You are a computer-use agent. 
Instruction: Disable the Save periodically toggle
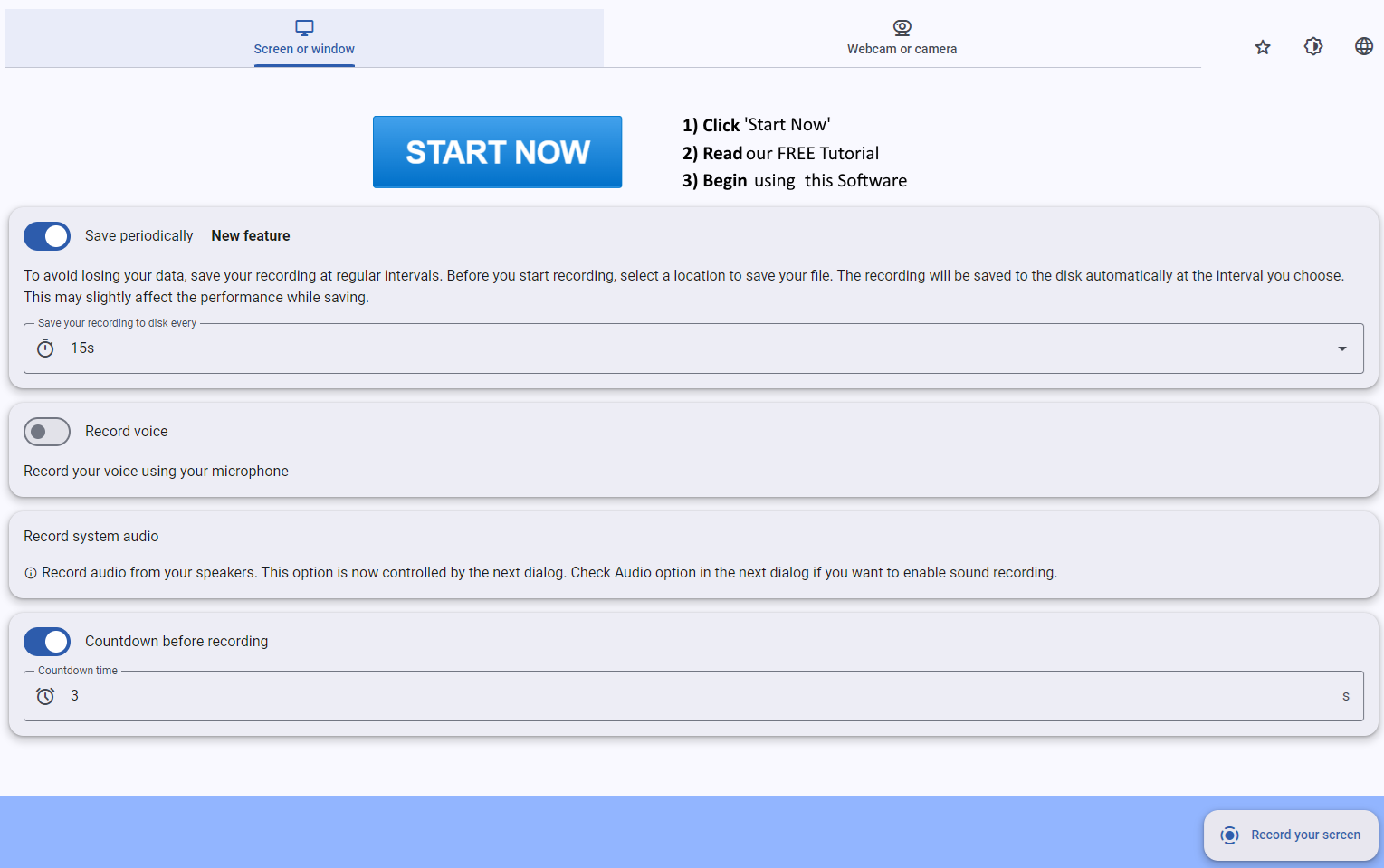coord(47,236)
